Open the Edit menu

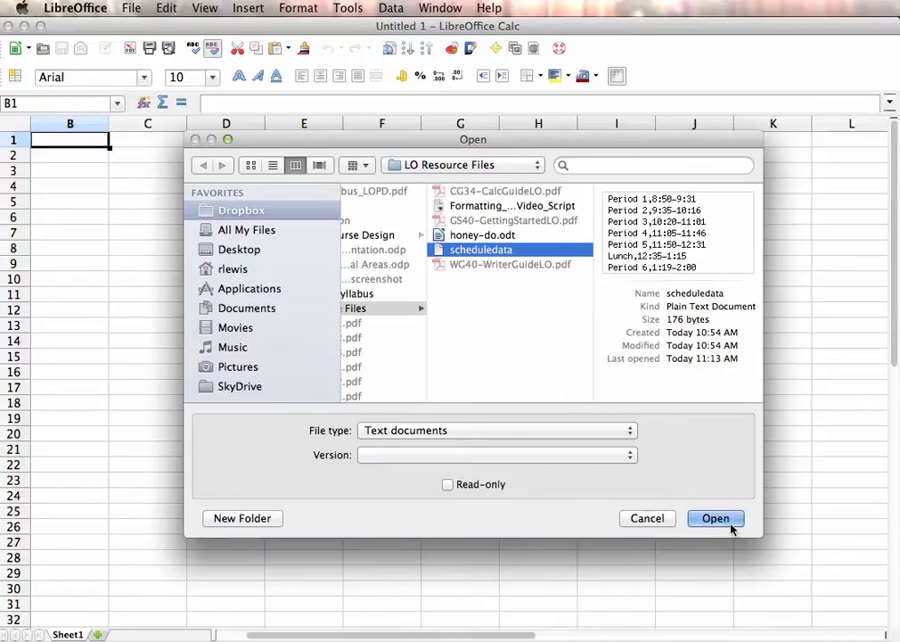[x=166, y=8]
